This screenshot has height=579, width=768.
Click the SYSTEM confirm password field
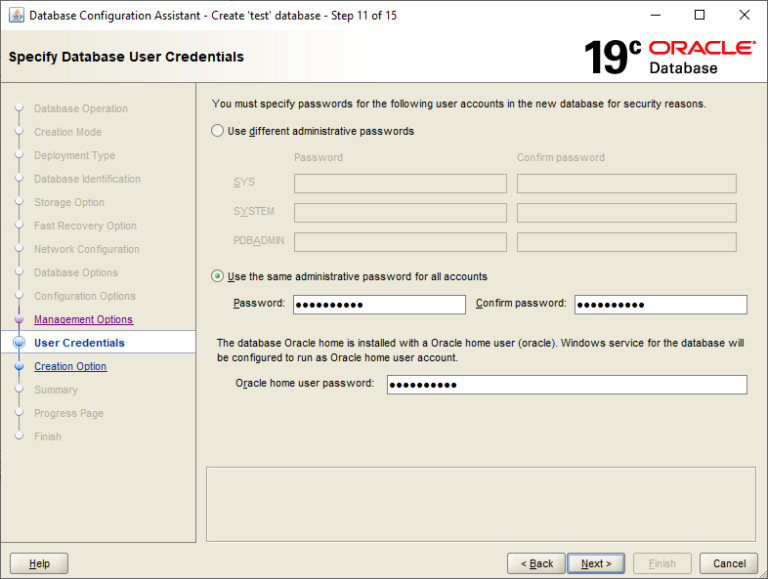(626, 213)
